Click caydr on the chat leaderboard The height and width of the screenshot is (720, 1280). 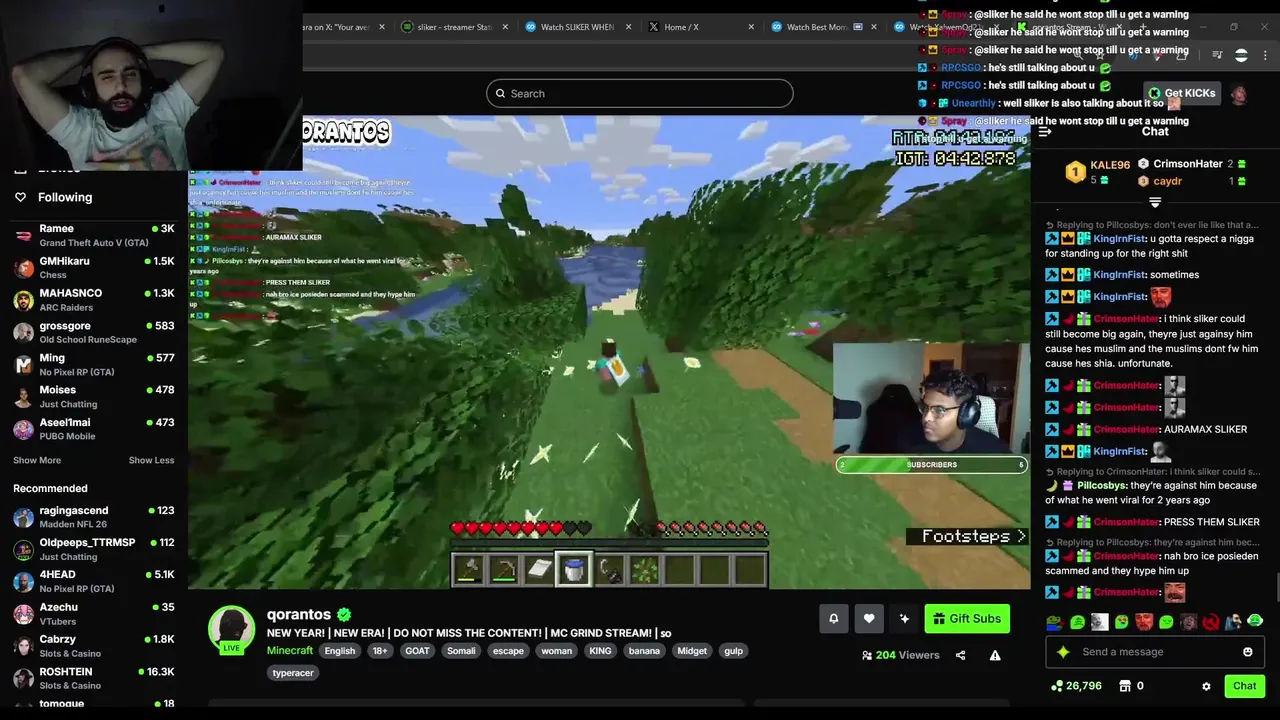[1168, 181]
